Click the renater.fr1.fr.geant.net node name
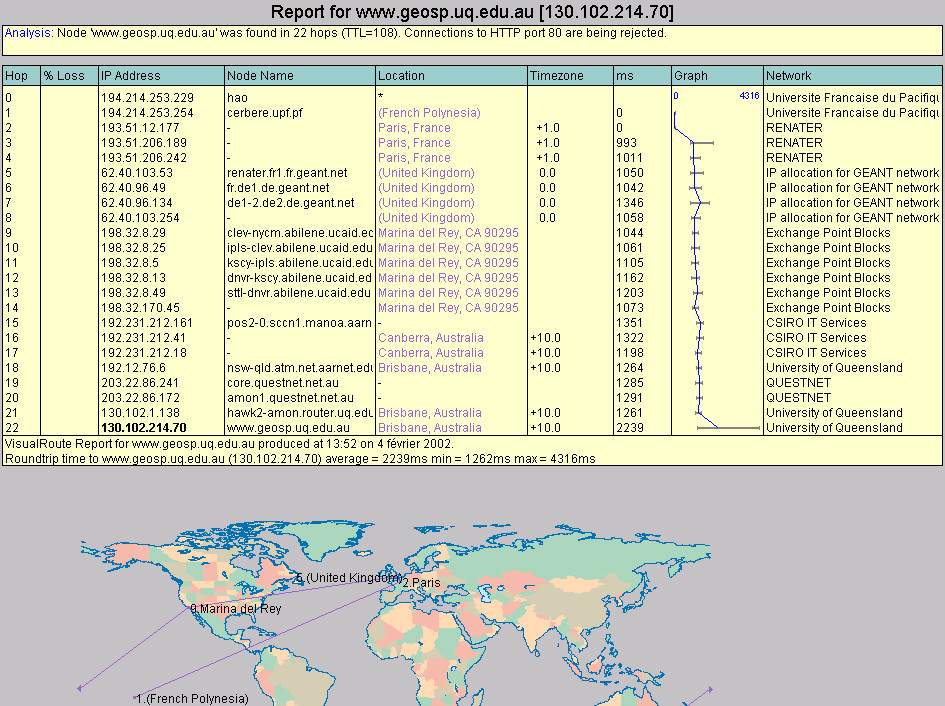 tap(286, 173)
